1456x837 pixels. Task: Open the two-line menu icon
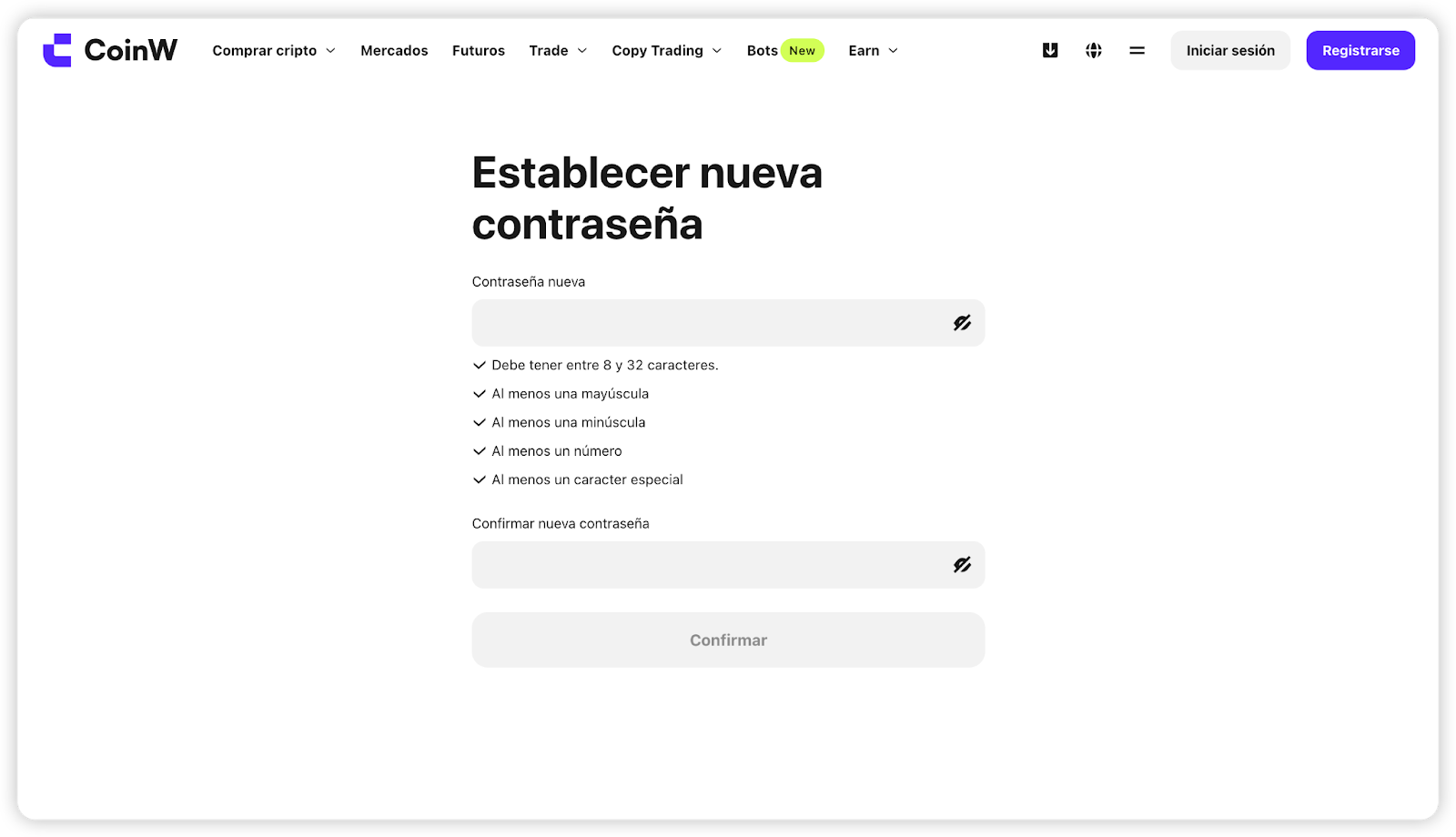pos(1137,50)
